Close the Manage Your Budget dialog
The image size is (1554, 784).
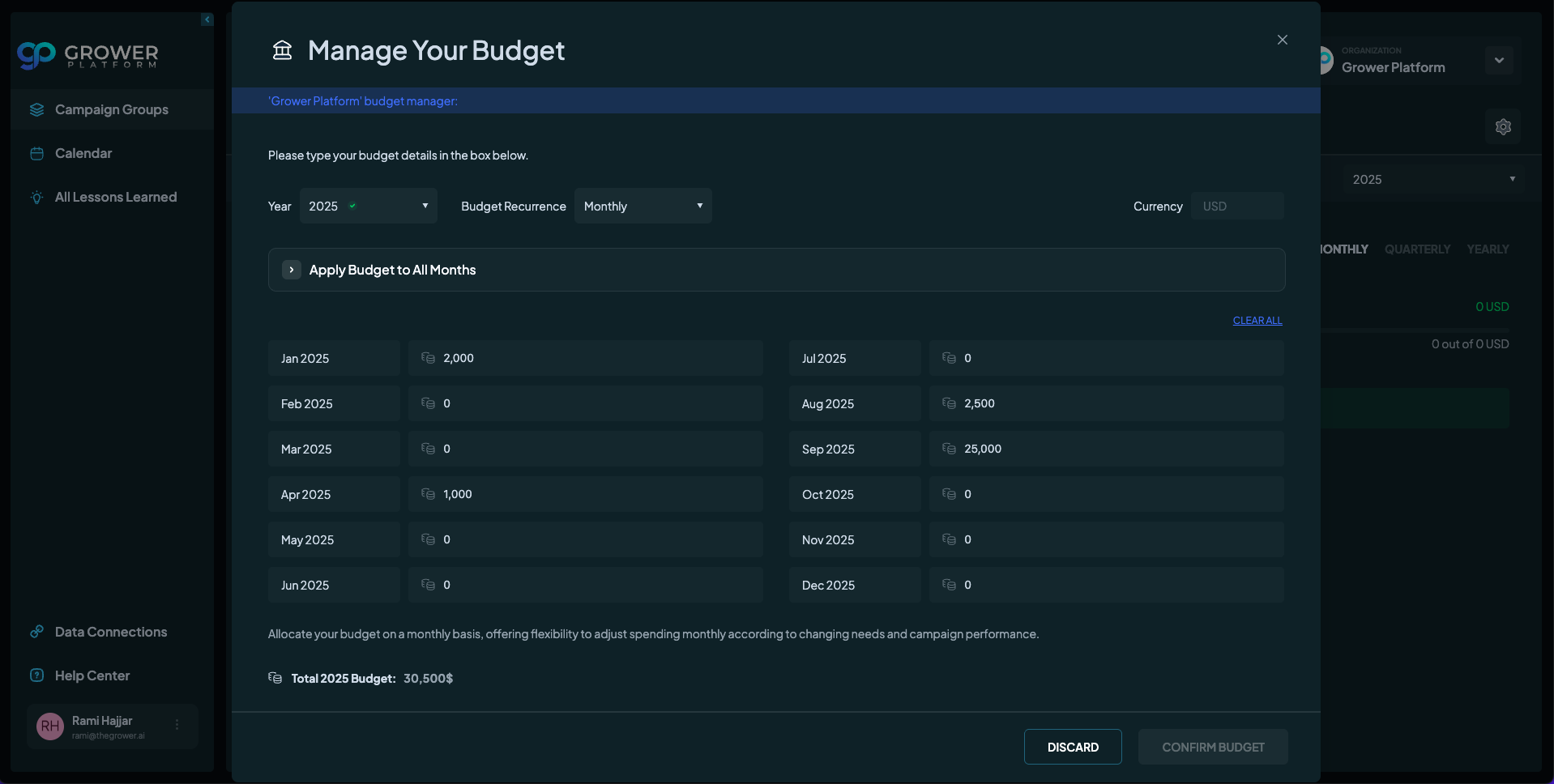(x=1282, y=40)
